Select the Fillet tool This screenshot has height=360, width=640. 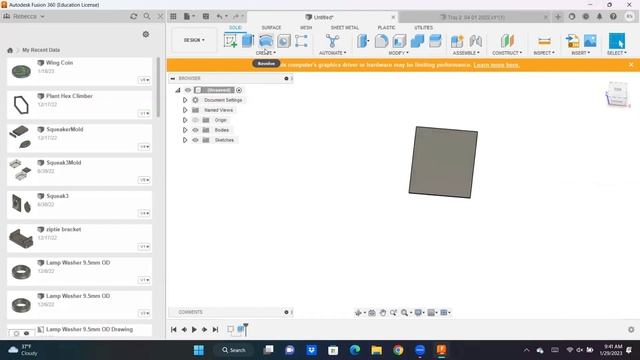(381, 41)
